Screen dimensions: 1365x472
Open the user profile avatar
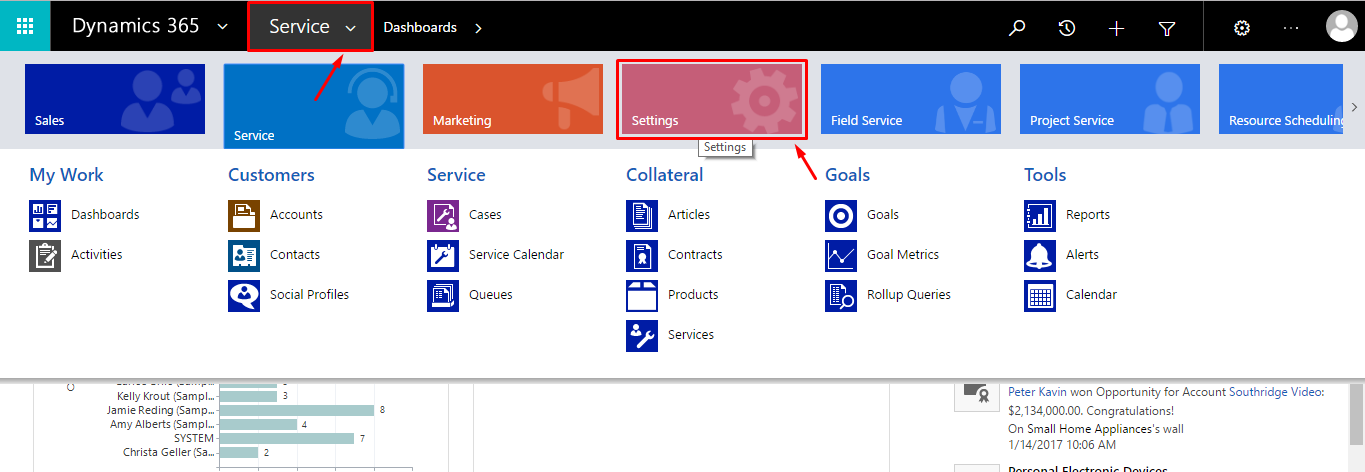click(x=1341, y=27)
